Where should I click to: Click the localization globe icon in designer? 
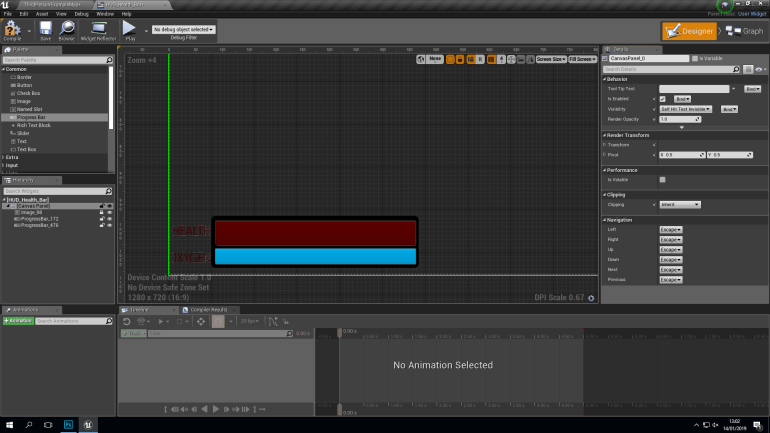point(421,59)
